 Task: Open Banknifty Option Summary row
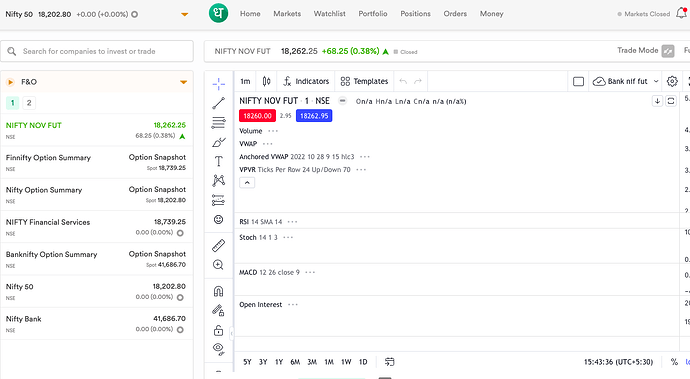tap(97, 259)
